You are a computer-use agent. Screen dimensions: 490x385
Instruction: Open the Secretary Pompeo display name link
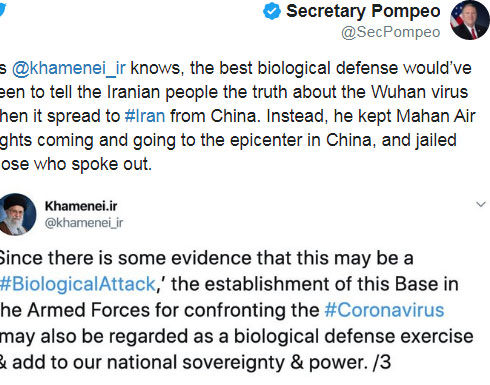tap(363, 11)
